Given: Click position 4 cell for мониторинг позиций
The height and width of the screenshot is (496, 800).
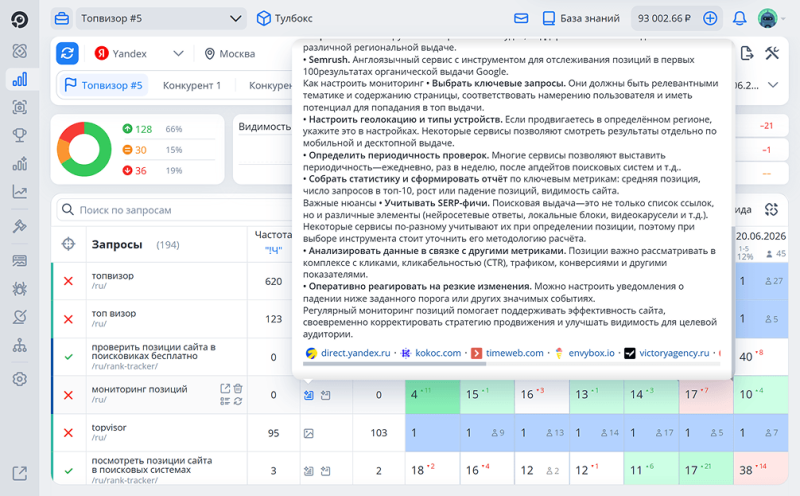Looking at the screenshot, I should click(x=432, y=394).
